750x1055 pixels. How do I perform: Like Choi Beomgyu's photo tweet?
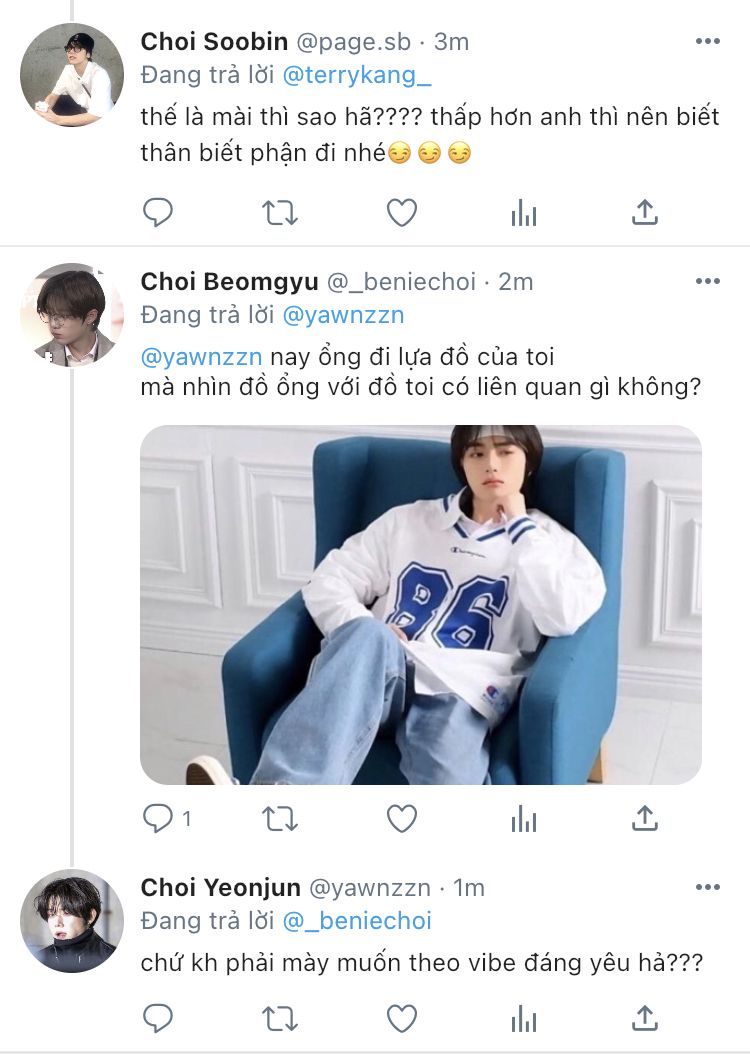(401, 819)
